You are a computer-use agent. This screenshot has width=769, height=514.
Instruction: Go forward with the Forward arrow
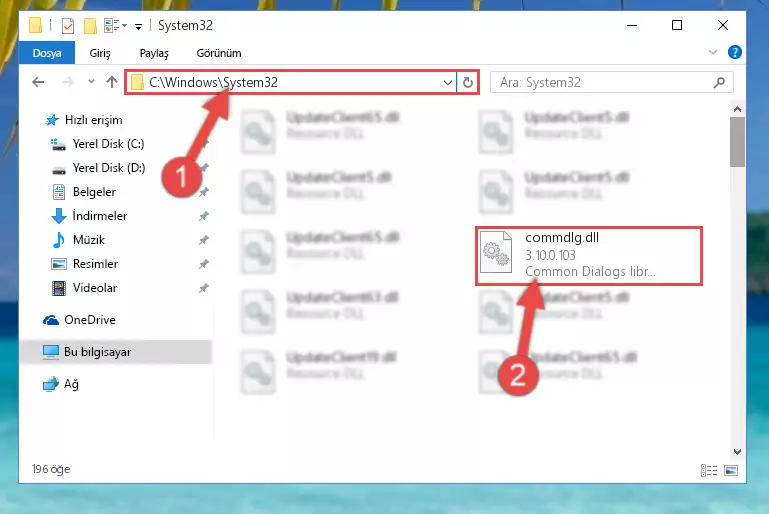67,82
